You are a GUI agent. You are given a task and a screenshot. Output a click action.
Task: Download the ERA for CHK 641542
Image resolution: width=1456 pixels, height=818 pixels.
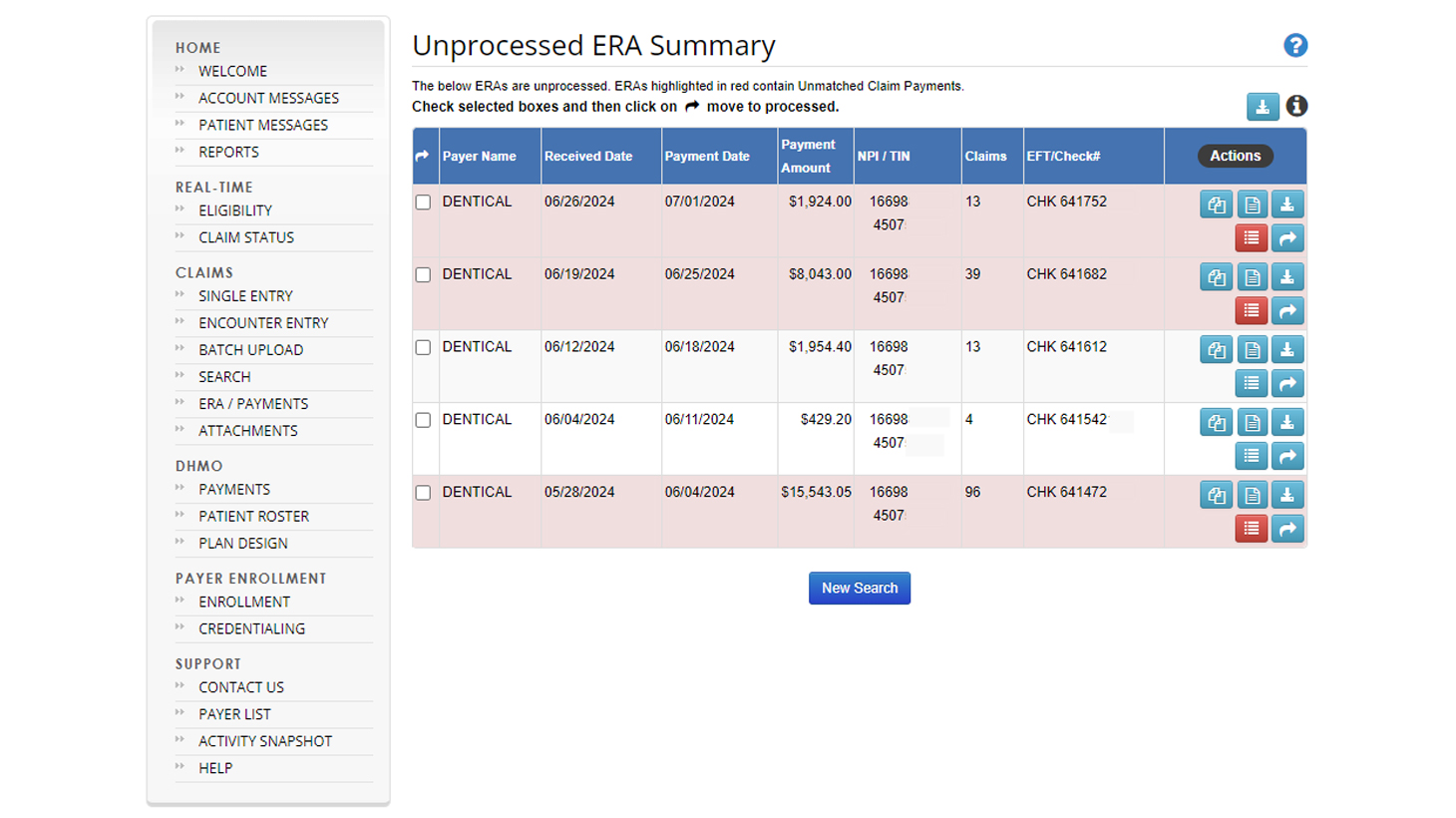click(1287, 423)
